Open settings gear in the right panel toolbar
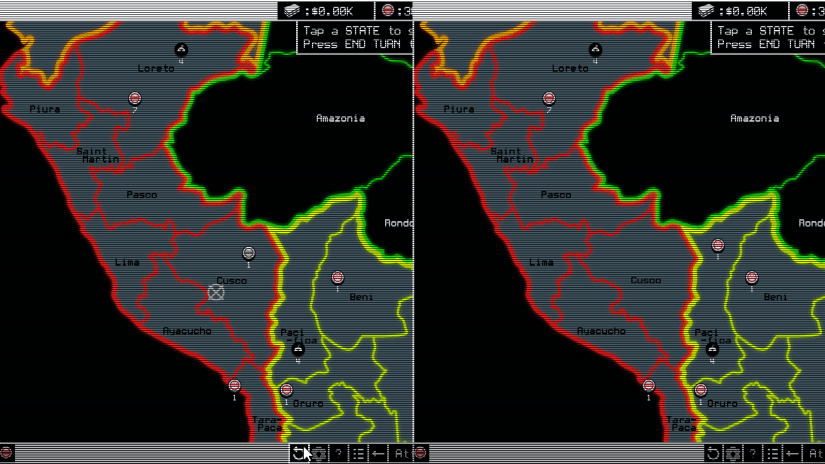The width and height of the screenshot is (825, 464). click(x=733, y=453)
